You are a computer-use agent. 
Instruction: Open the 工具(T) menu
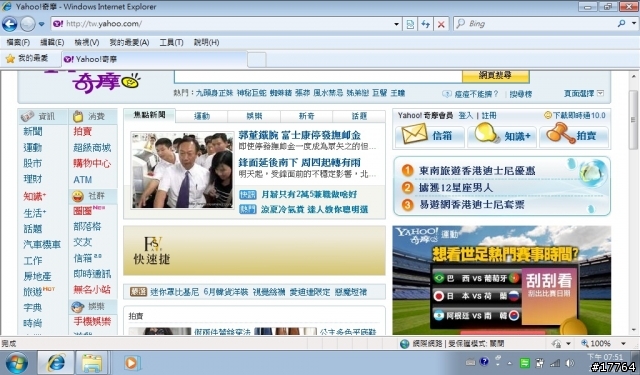[x=171, y=42]
